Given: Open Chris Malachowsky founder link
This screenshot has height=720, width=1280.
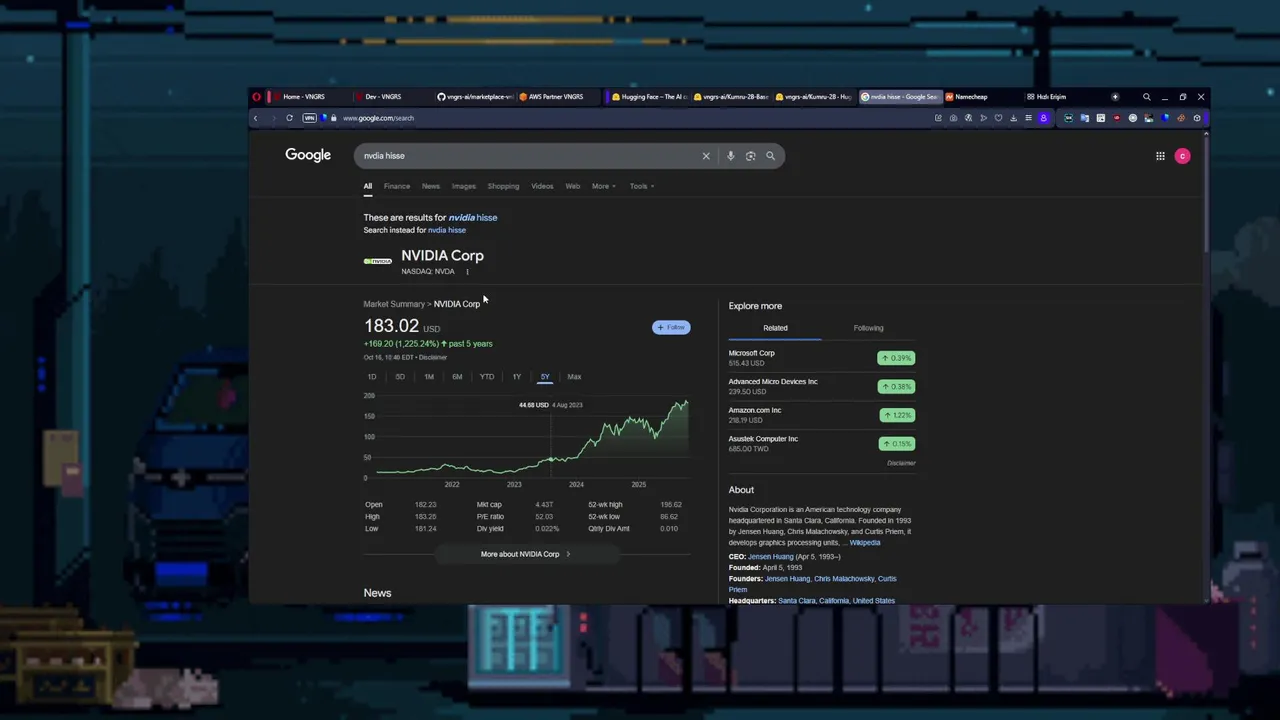Looking at the screenshot, I should pos(845,579).
